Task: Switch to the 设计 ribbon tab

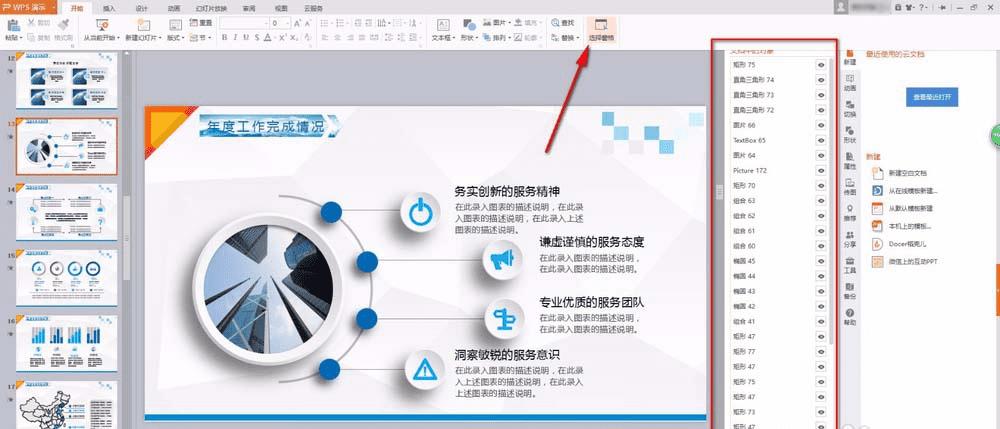Action: pos(142,8)
